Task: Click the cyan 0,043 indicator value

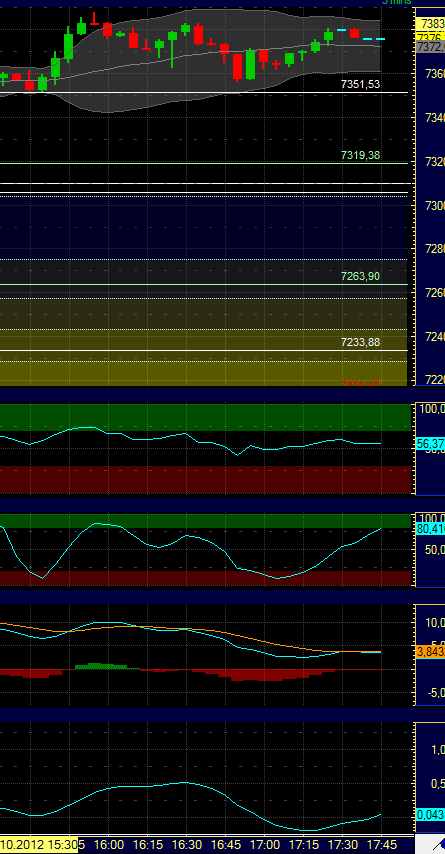Action: (430, 815)
